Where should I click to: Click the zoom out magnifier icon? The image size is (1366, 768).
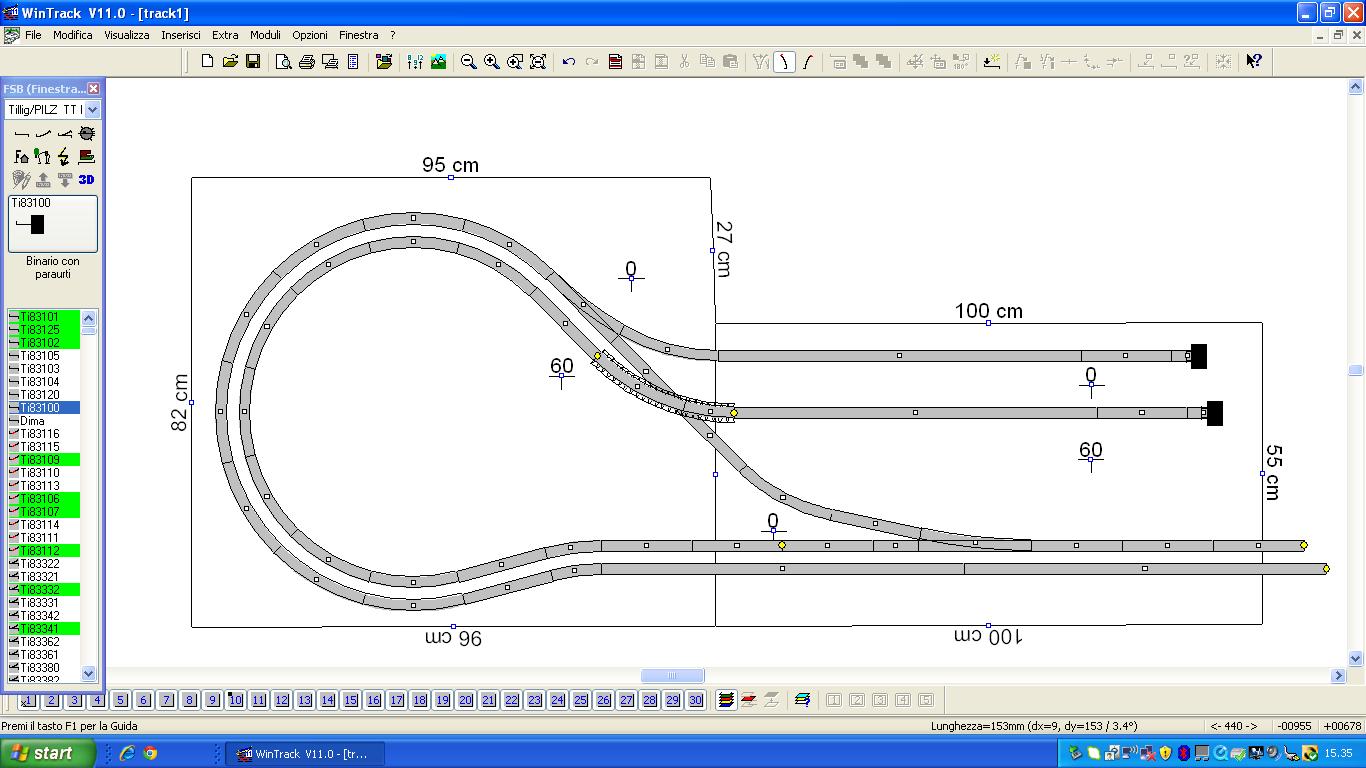468,61
